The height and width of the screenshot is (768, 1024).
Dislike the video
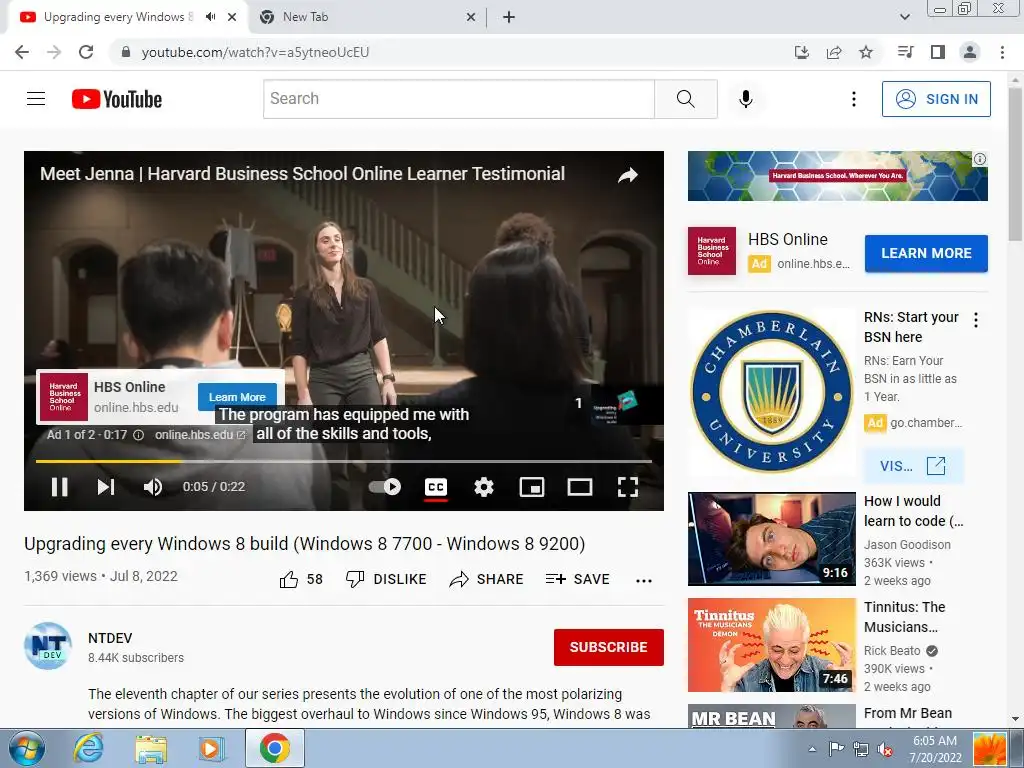386,579
